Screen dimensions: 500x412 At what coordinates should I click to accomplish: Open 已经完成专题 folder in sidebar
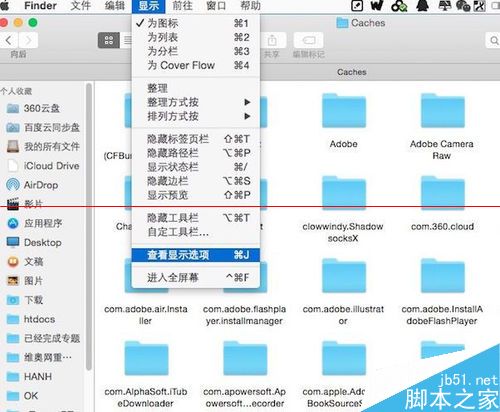[x=43, y=338]
